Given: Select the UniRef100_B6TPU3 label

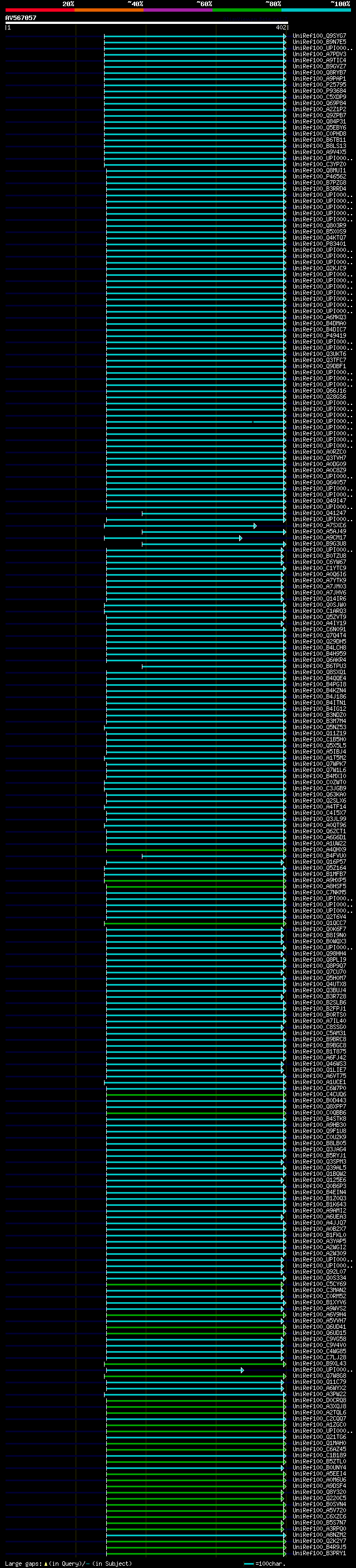Looking at the screenshot, I should coord(319,666).
